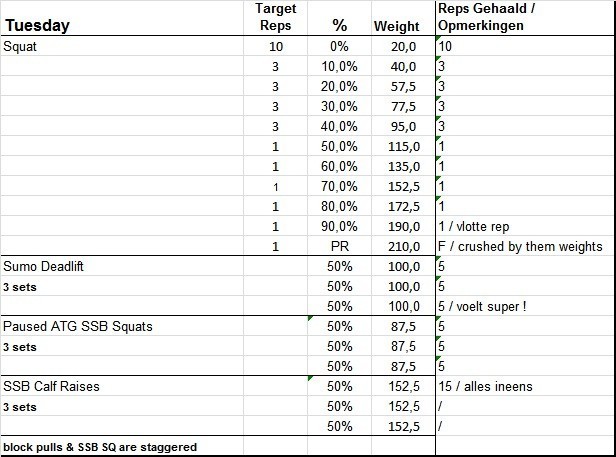Click the 30,0% percentage cell
Screen dimensions: 616x457
[x=338, y=106]
